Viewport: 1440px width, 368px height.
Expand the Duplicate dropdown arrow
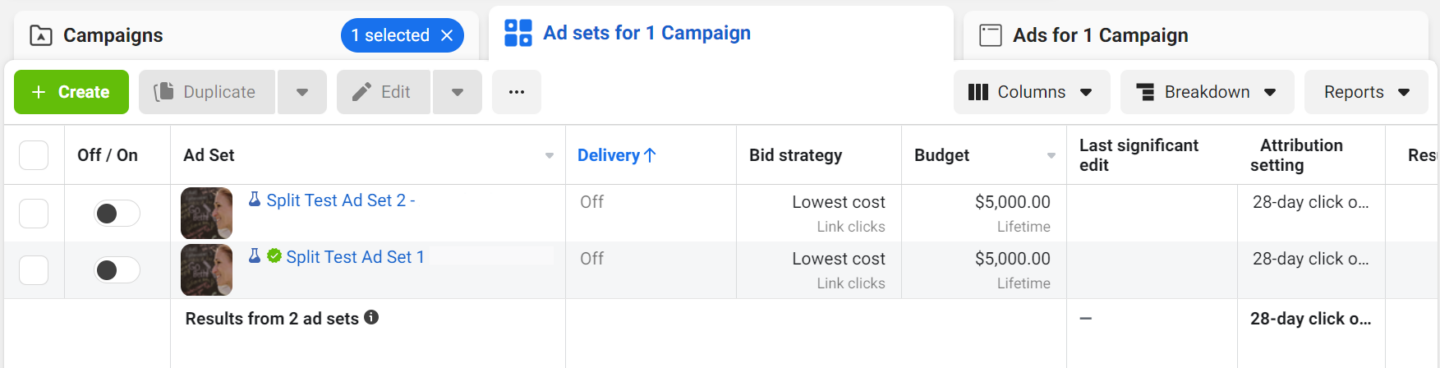pyautogui.click(x=302, y=92)
